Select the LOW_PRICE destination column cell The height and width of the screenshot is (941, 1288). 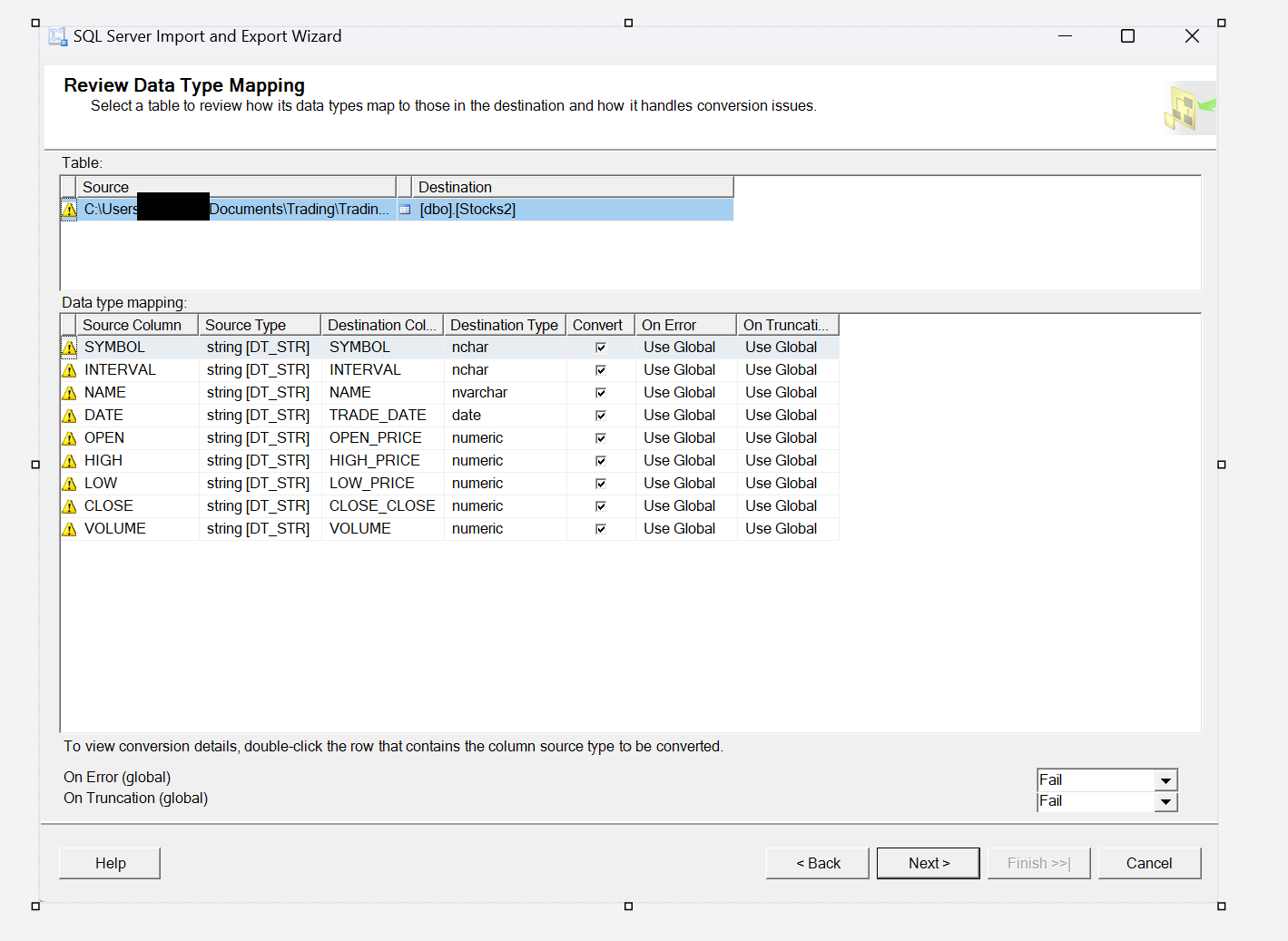tap(382, 484)
